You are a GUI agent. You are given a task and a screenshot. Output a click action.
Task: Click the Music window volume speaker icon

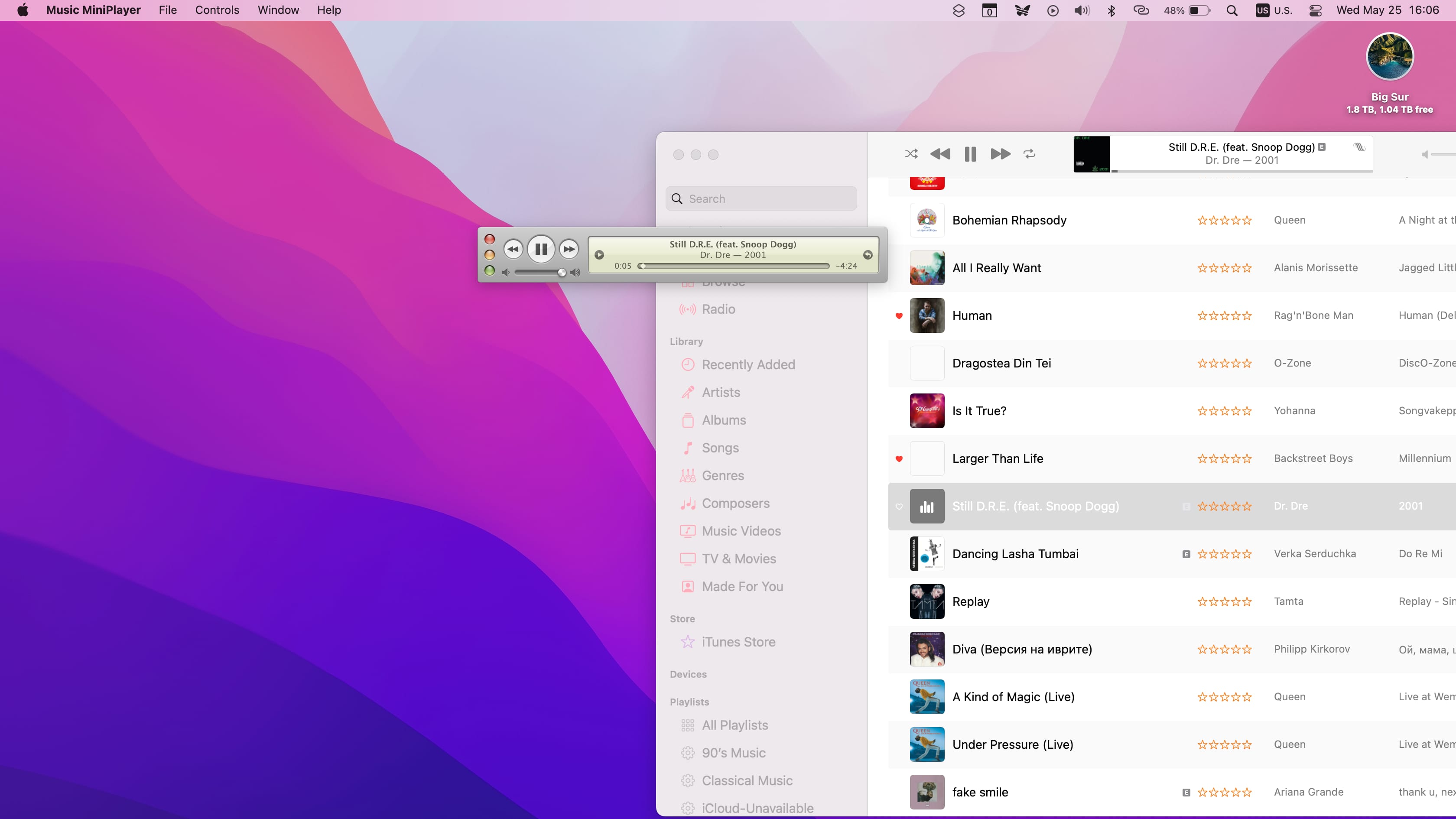pyautogui.click(x=1424, y=154)
